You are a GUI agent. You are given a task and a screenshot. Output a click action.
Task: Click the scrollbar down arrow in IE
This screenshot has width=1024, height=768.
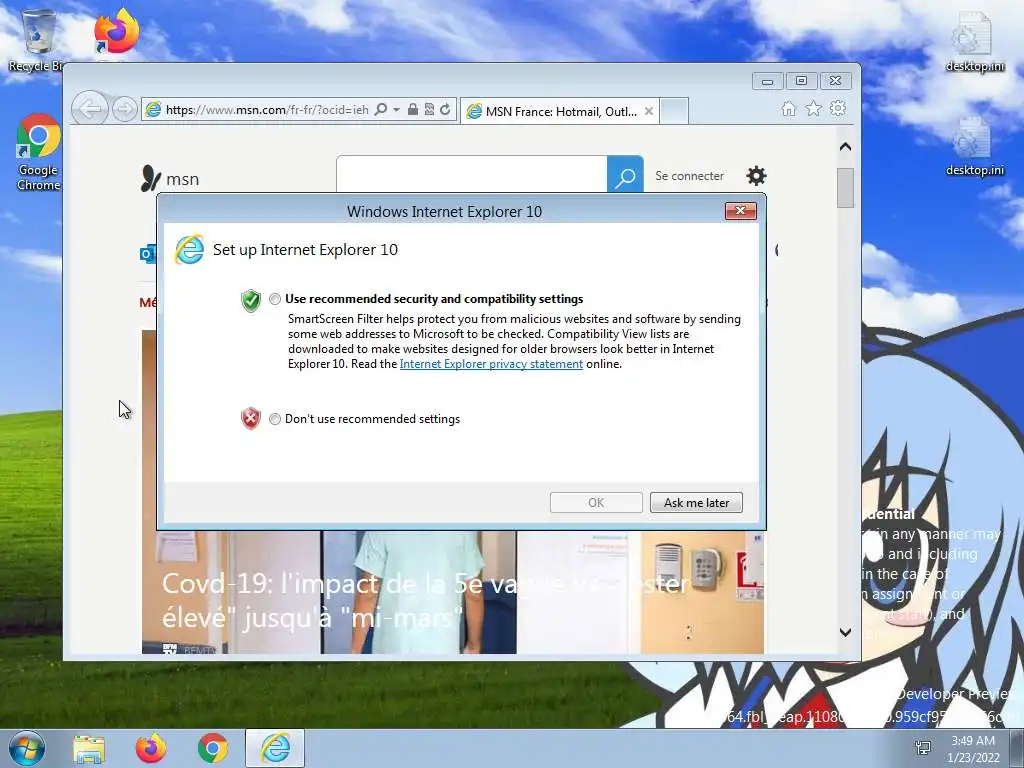pos(845,632)
